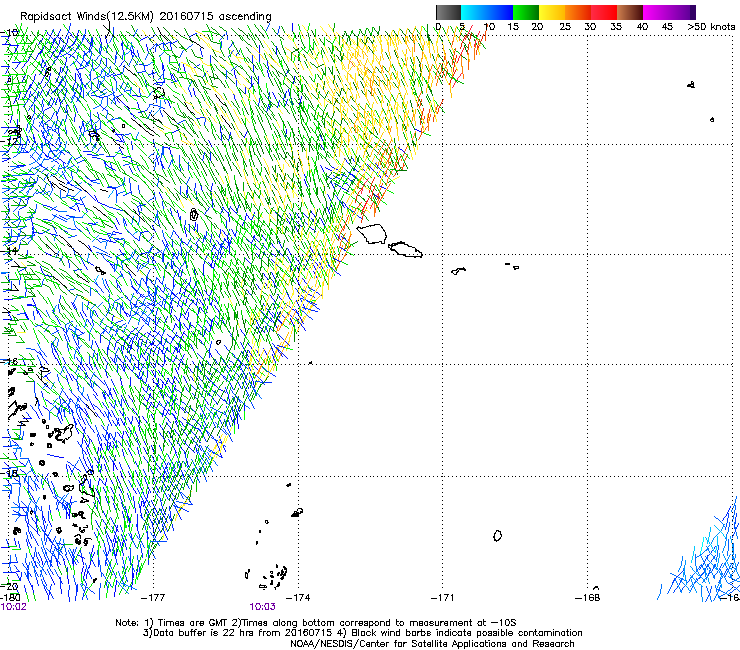Click the "25" legend scale number
The image size is (740, 650).
(x=565, y=27)
